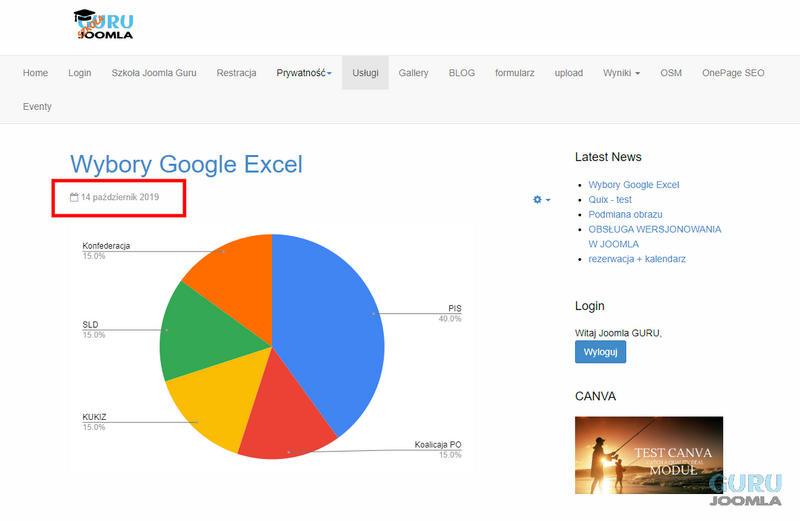Click the Wyloguj logout button

pos(601,352)
